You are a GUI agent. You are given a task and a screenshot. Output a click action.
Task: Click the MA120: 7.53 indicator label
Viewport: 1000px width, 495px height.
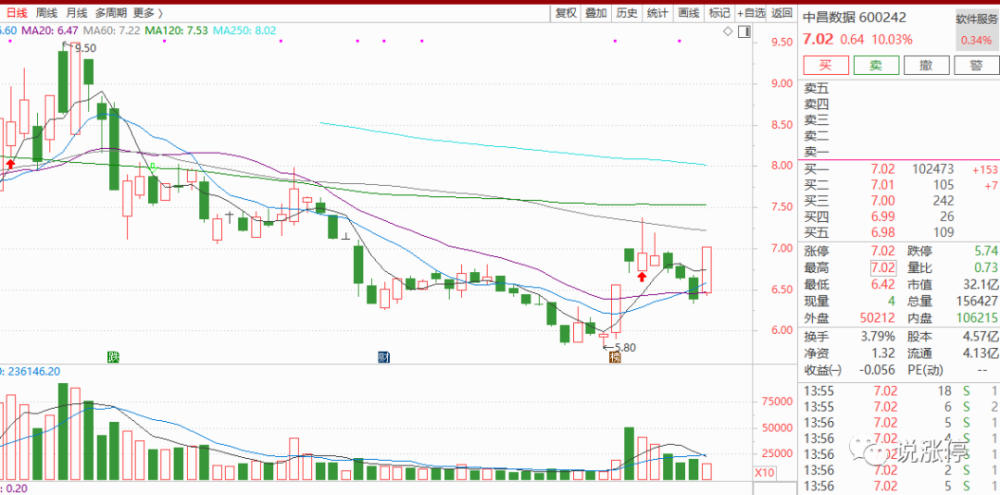click(x=177, y=30)
